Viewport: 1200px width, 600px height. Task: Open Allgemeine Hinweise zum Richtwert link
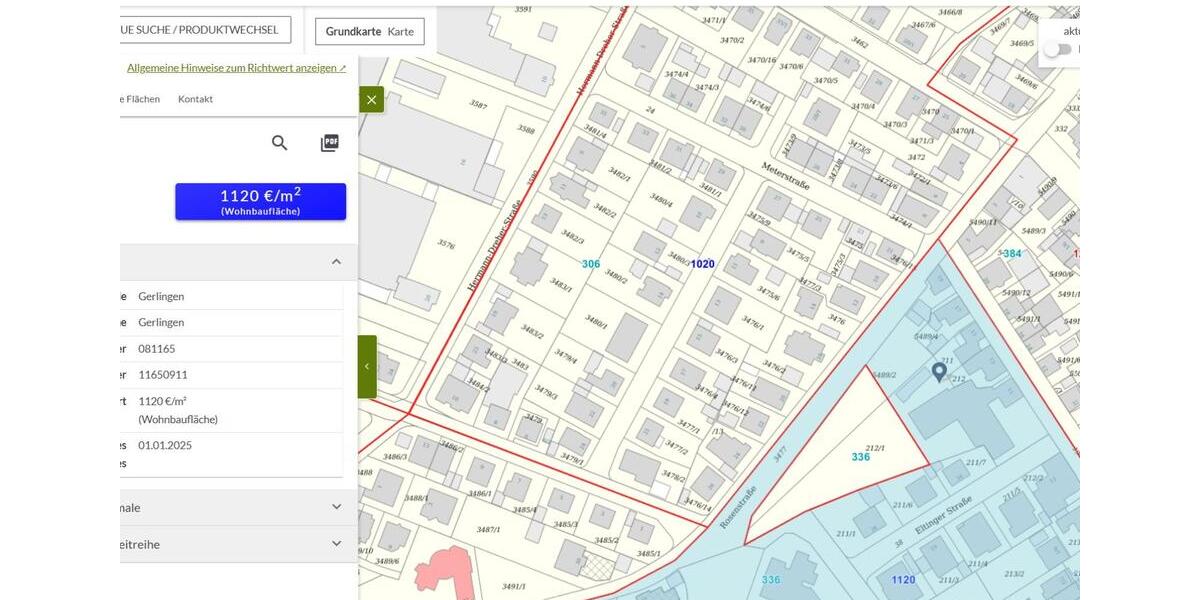[x=236, y=68]
